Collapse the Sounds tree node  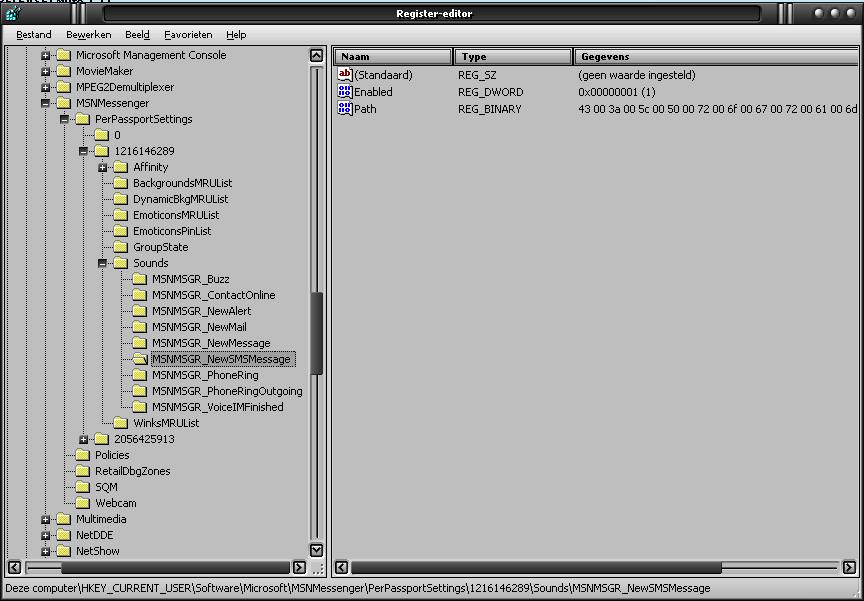[102, 263]
